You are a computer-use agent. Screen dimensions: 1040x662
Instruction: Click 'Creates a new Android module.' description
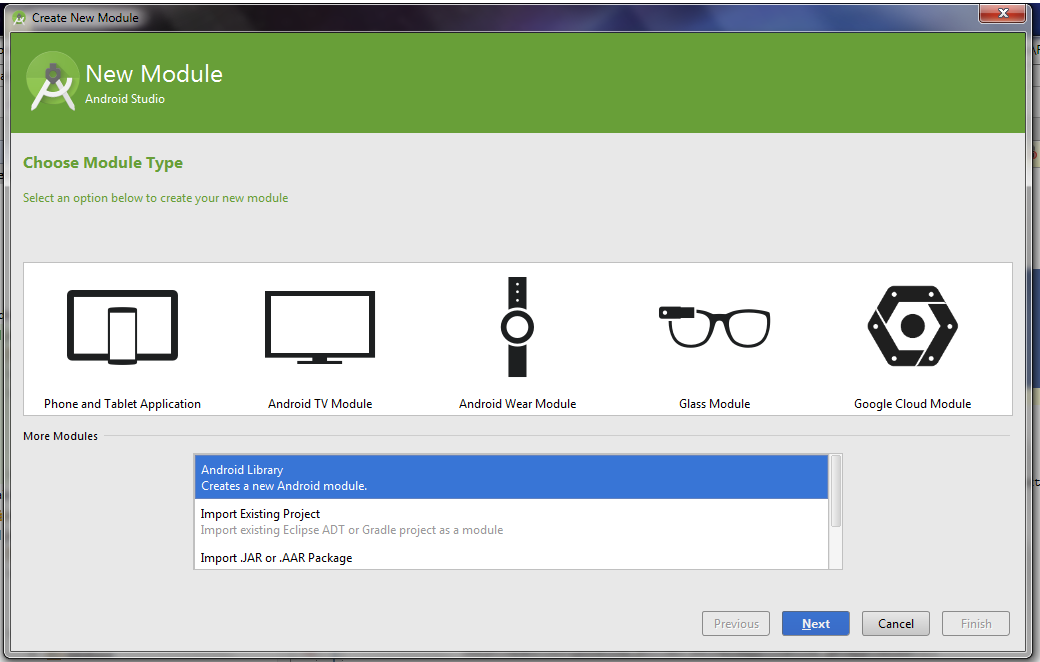pyautogui.click(x=284, y=486)
